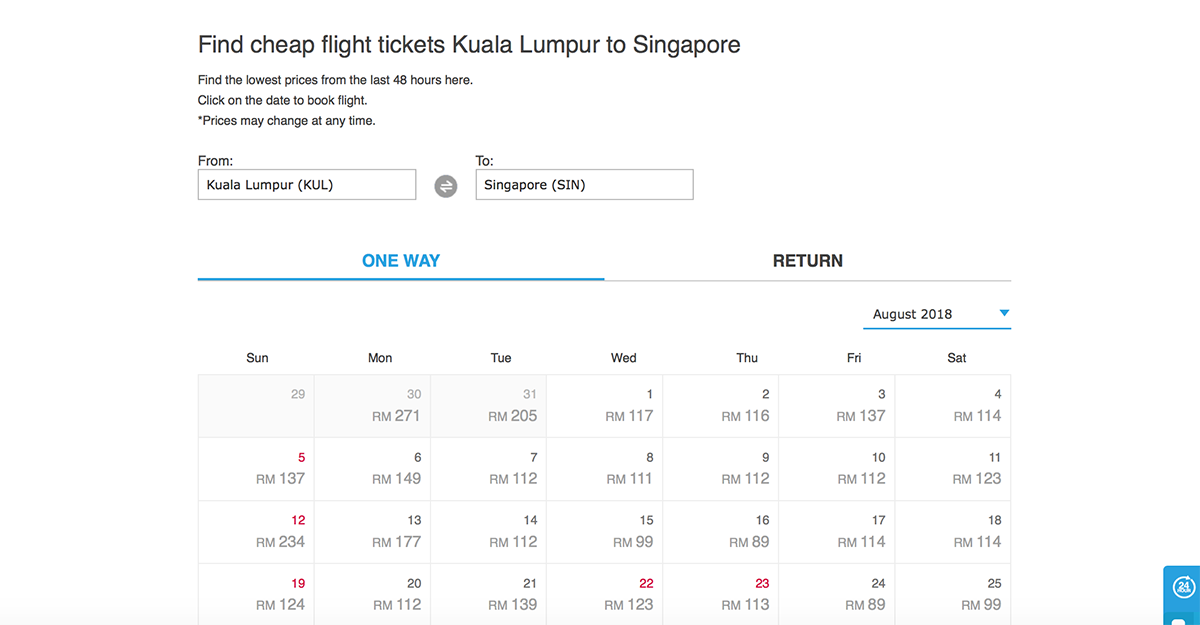Select August 23 fare RM 113

(721, 595)
